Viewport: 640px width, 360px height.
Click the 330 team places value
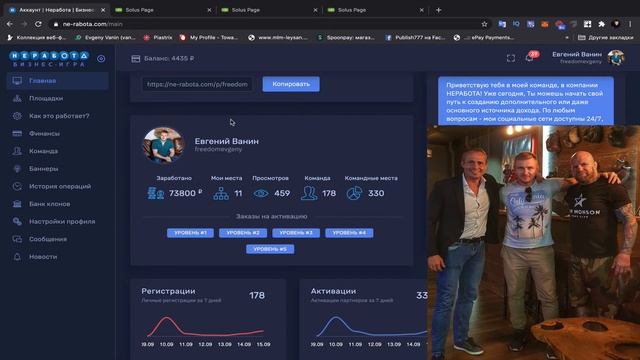pos(376,193)
